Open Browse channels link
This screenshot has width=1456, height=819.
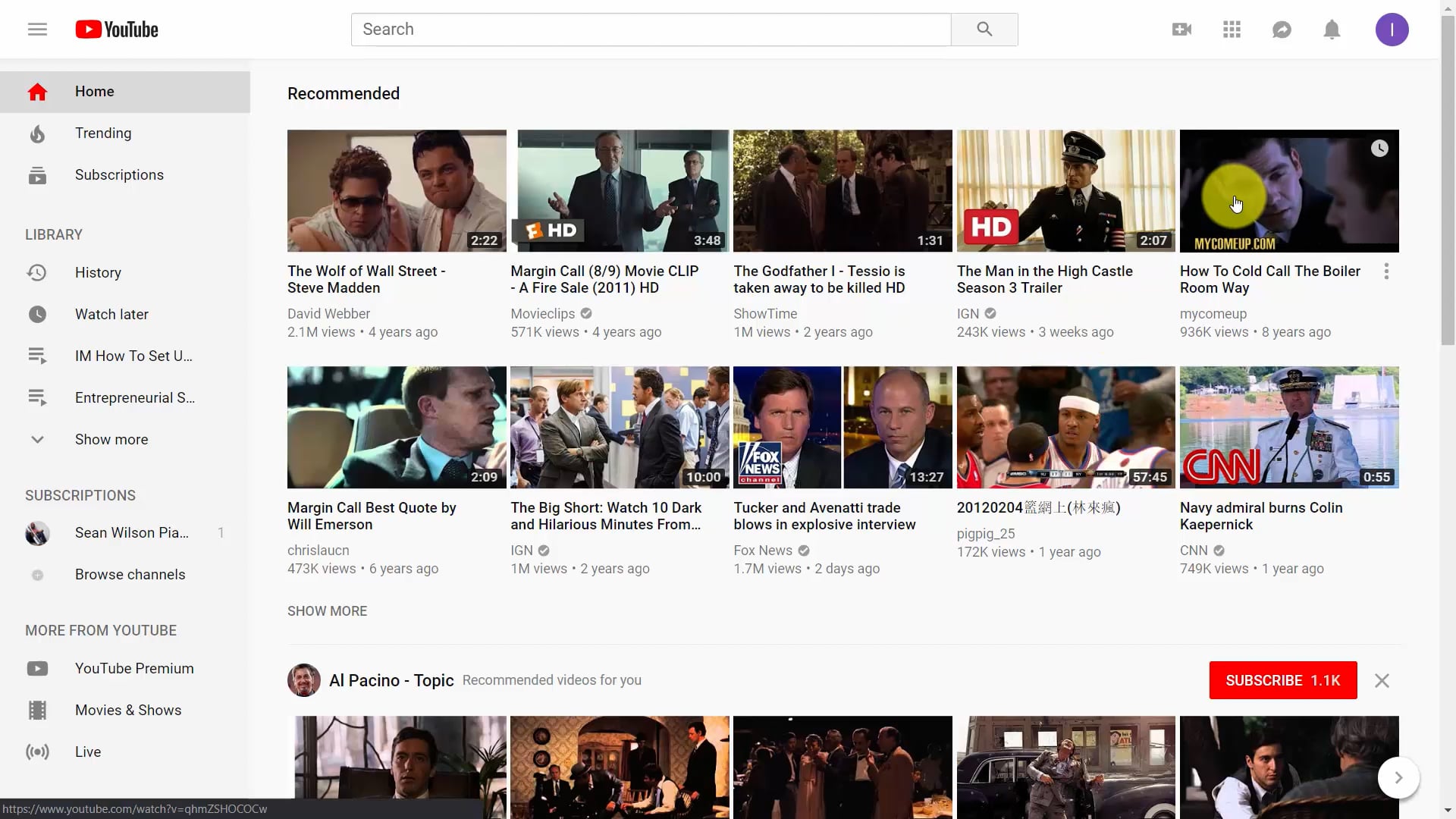click(x=125, y=574)
